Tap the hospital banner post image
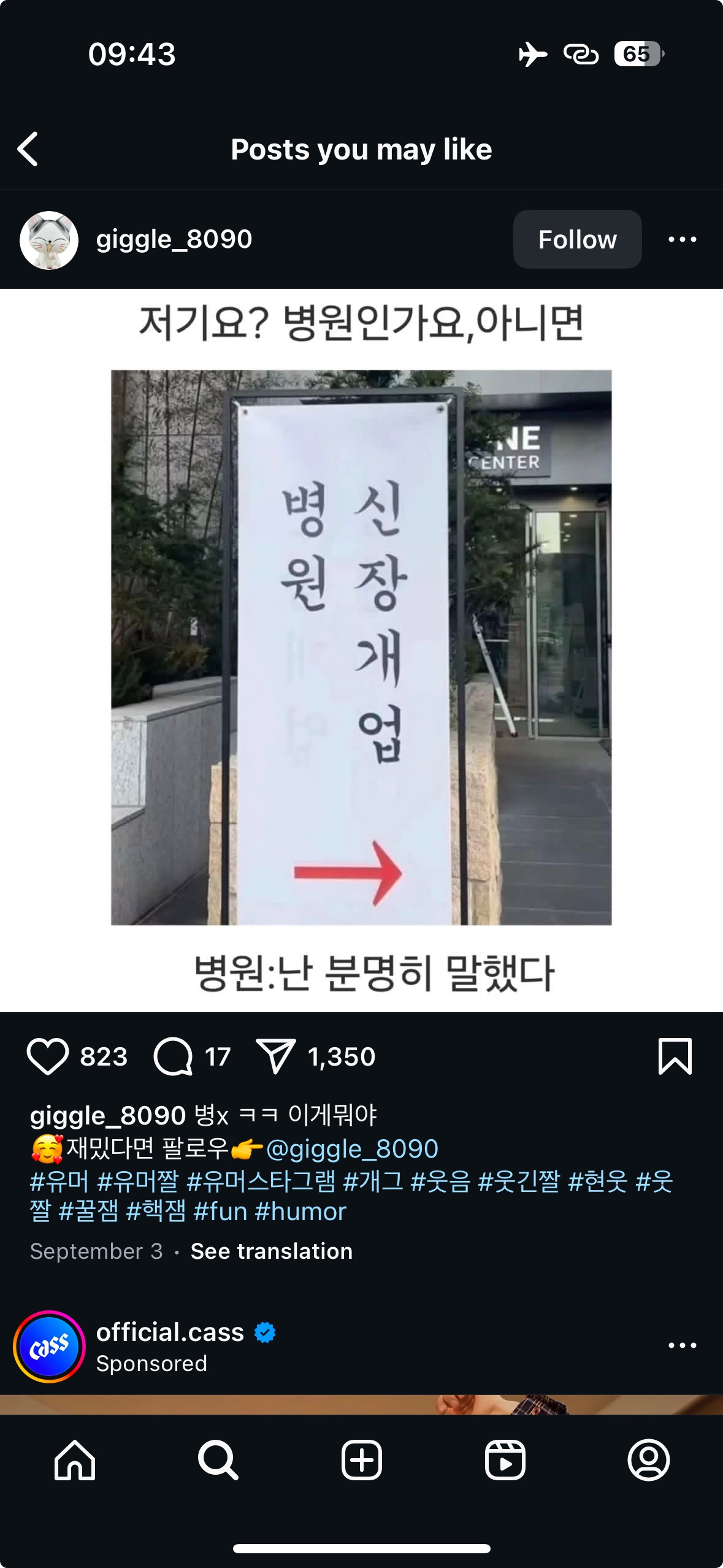The image size is (723, 1568). 361,650
